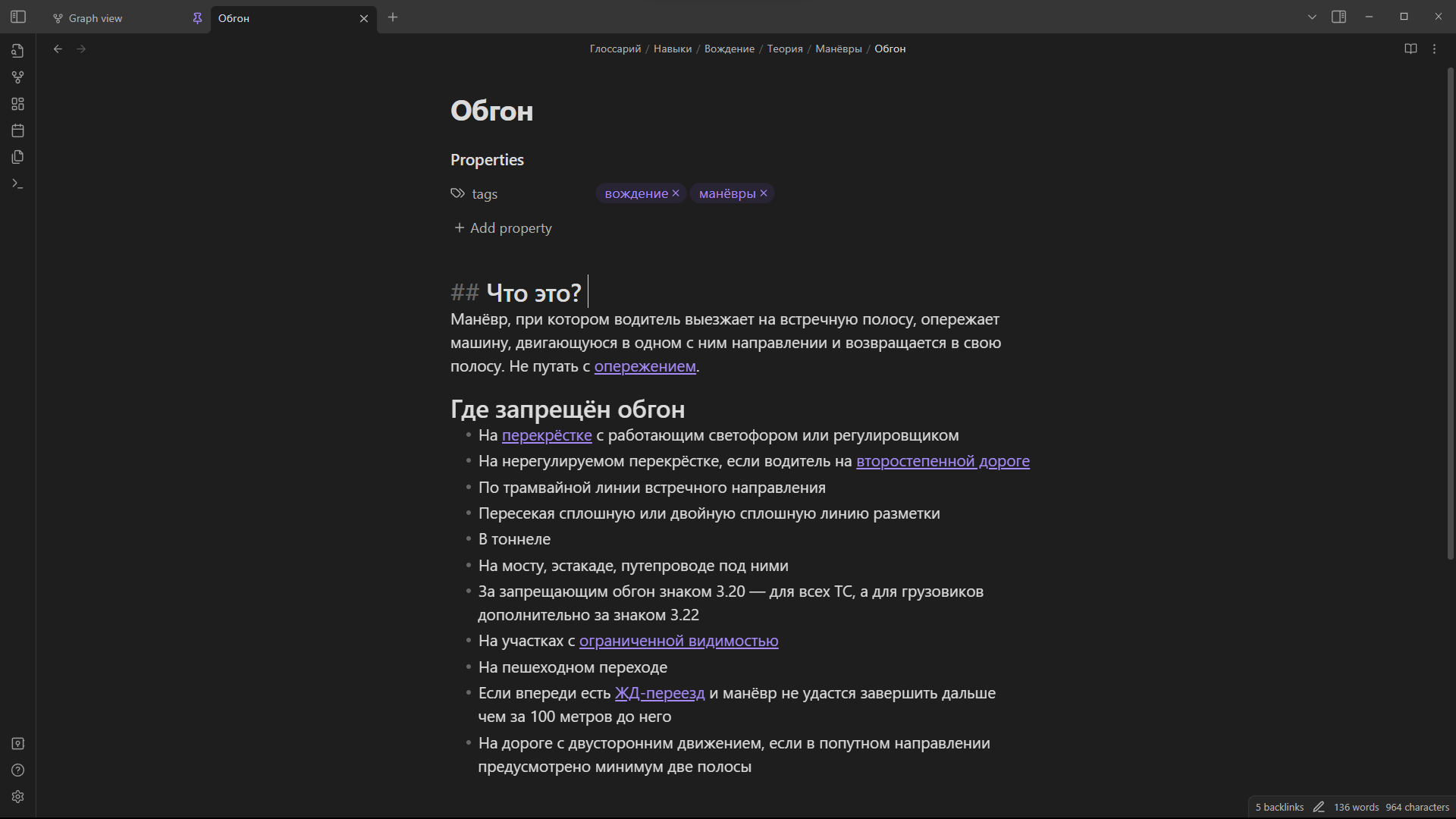Navigate forward with right arrow
1456x819 pixels.
point(81,49)
